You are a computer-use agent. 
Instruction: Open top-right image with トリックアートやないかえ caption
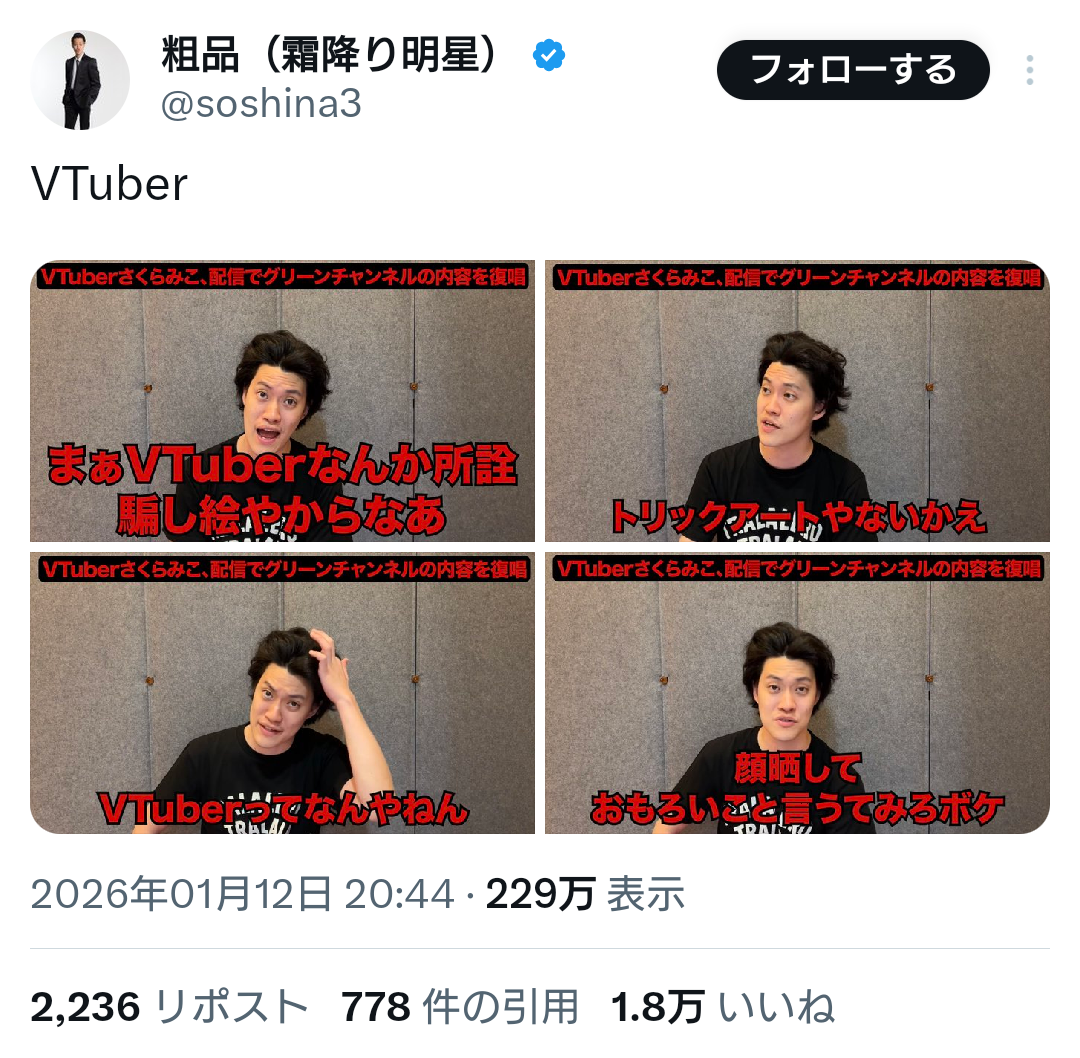coord(797,401)
